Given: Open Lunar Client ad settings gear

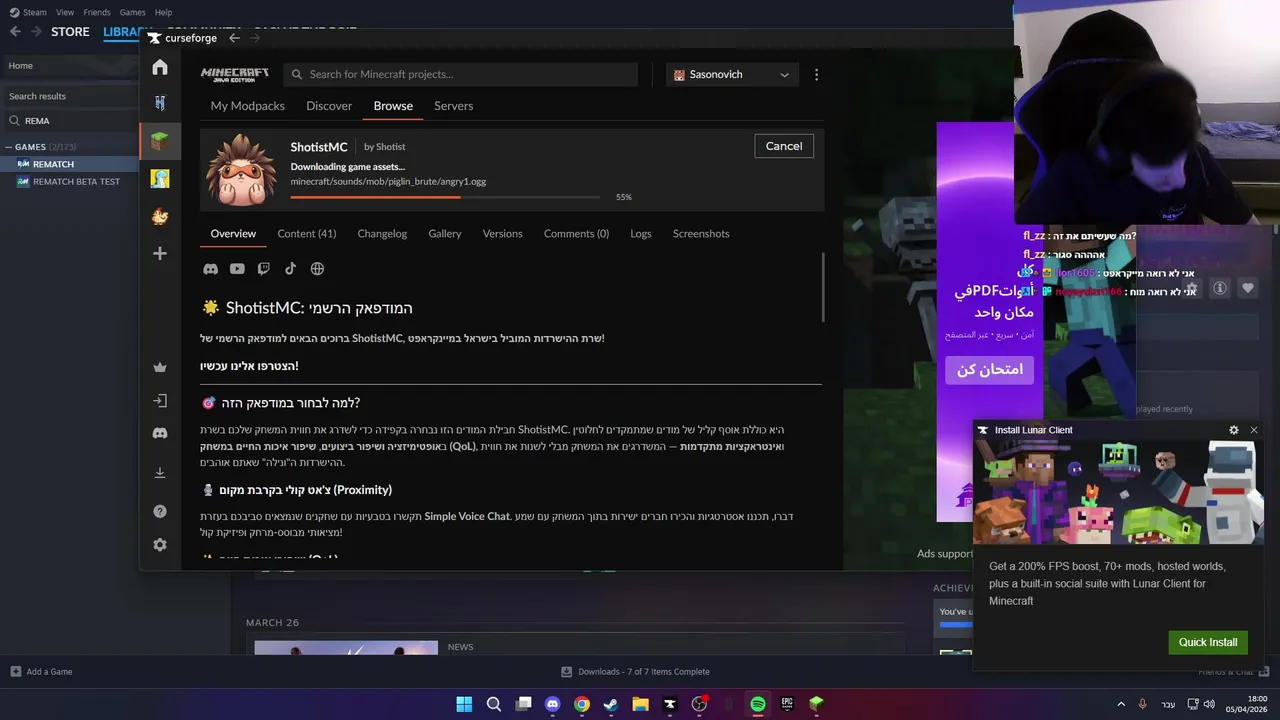Looking at the screenshot, I should tap(1234, 430).
